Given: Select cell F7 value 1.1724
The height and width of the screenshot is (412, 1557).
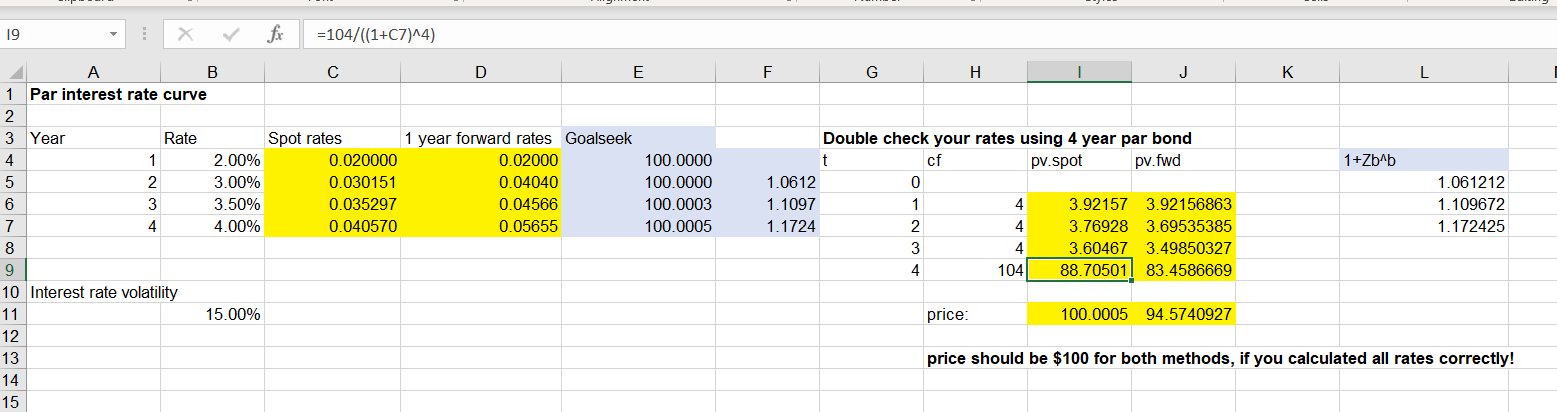Looking at the screenshot, I should [767, 226].
